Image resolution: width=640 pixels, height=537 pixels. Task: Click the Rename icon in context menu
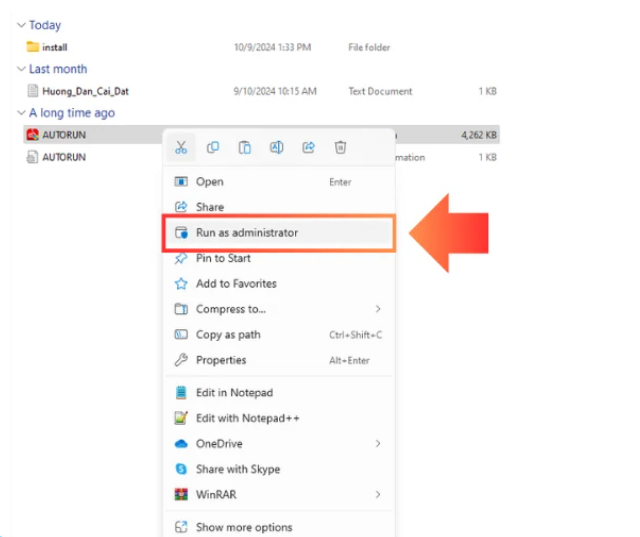[277, 147]
